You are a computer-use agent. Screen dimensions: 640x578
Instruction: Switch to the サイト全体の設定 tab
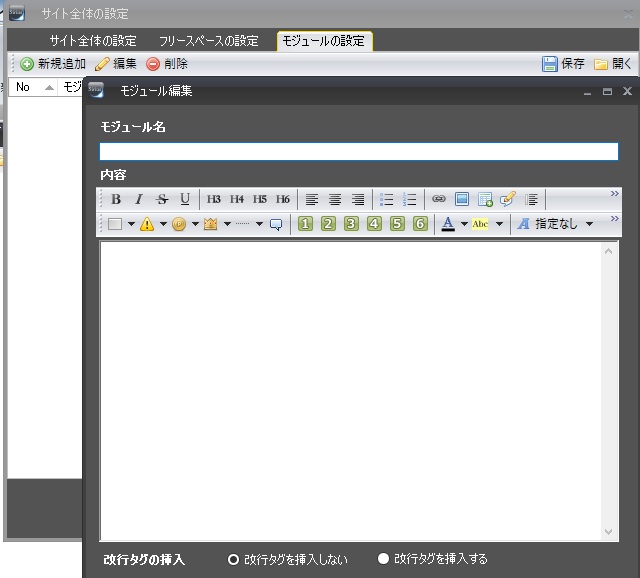point(93,41)
